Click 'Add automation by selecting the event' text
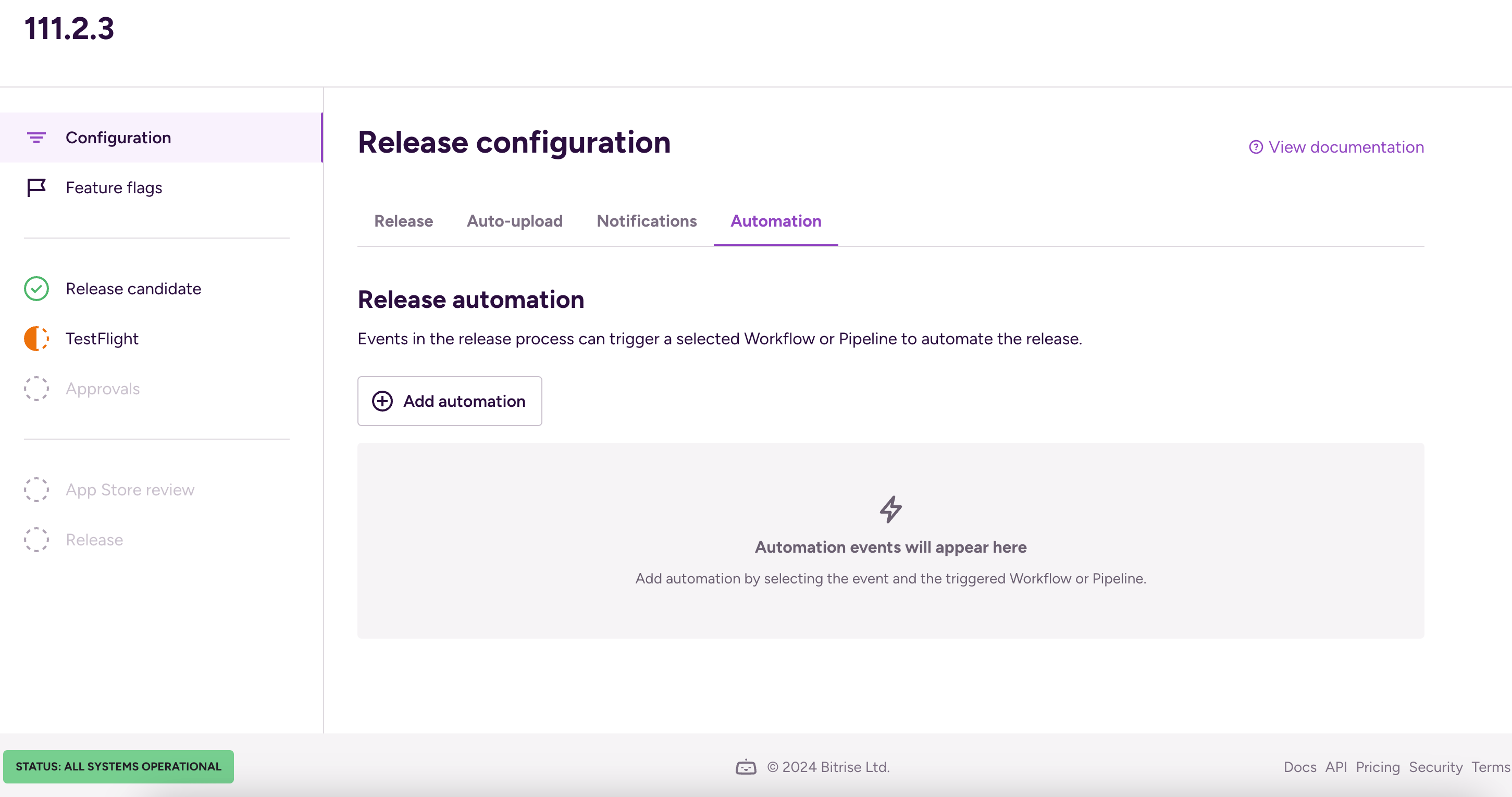The width and height of the screenshot is (1512, 797). tap(890, 578)
